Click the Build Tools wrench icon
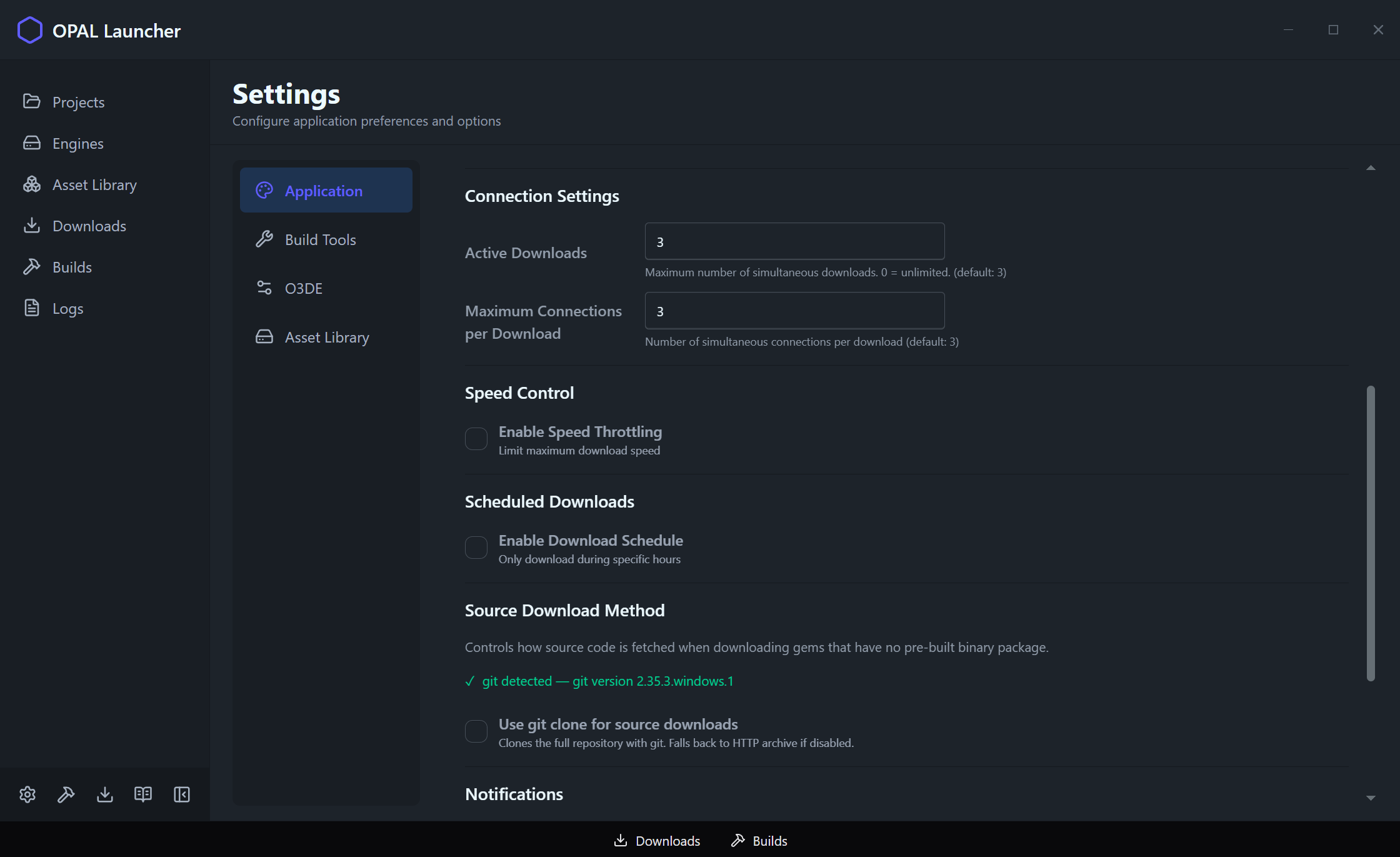The image size is (1400, 857). (x=264, y=239)
